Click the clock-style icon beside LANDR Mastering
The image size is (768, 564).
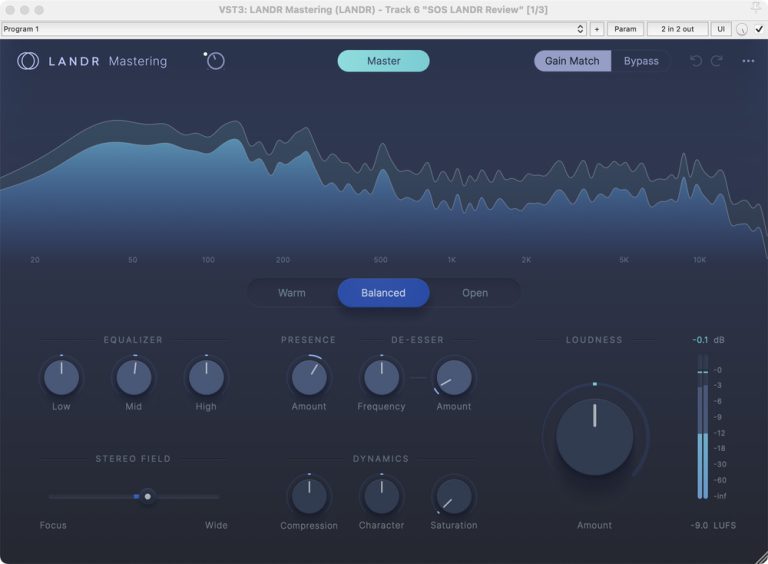pos(215,61)
